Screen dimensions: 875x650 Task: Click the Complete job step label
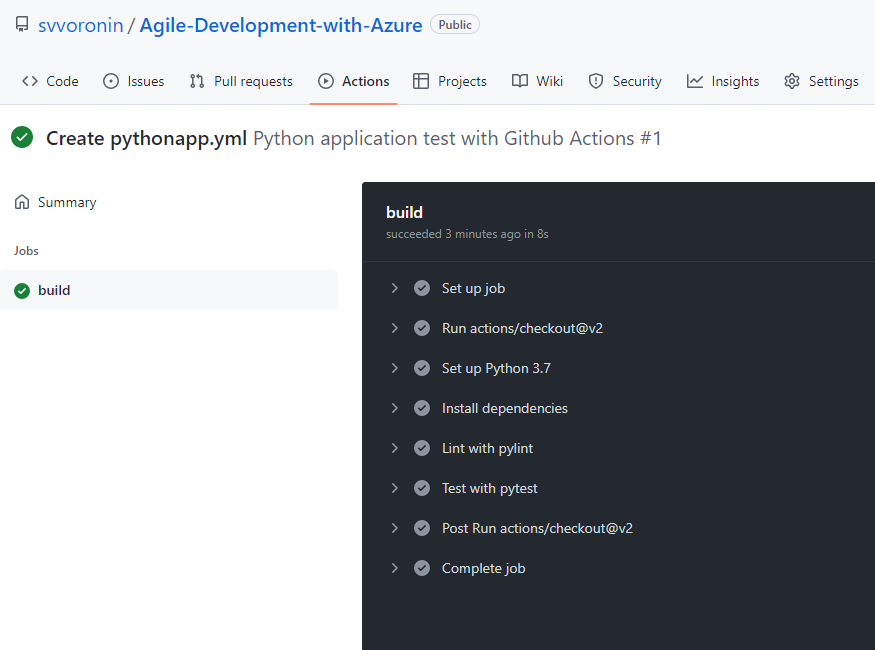coord(483,569)
